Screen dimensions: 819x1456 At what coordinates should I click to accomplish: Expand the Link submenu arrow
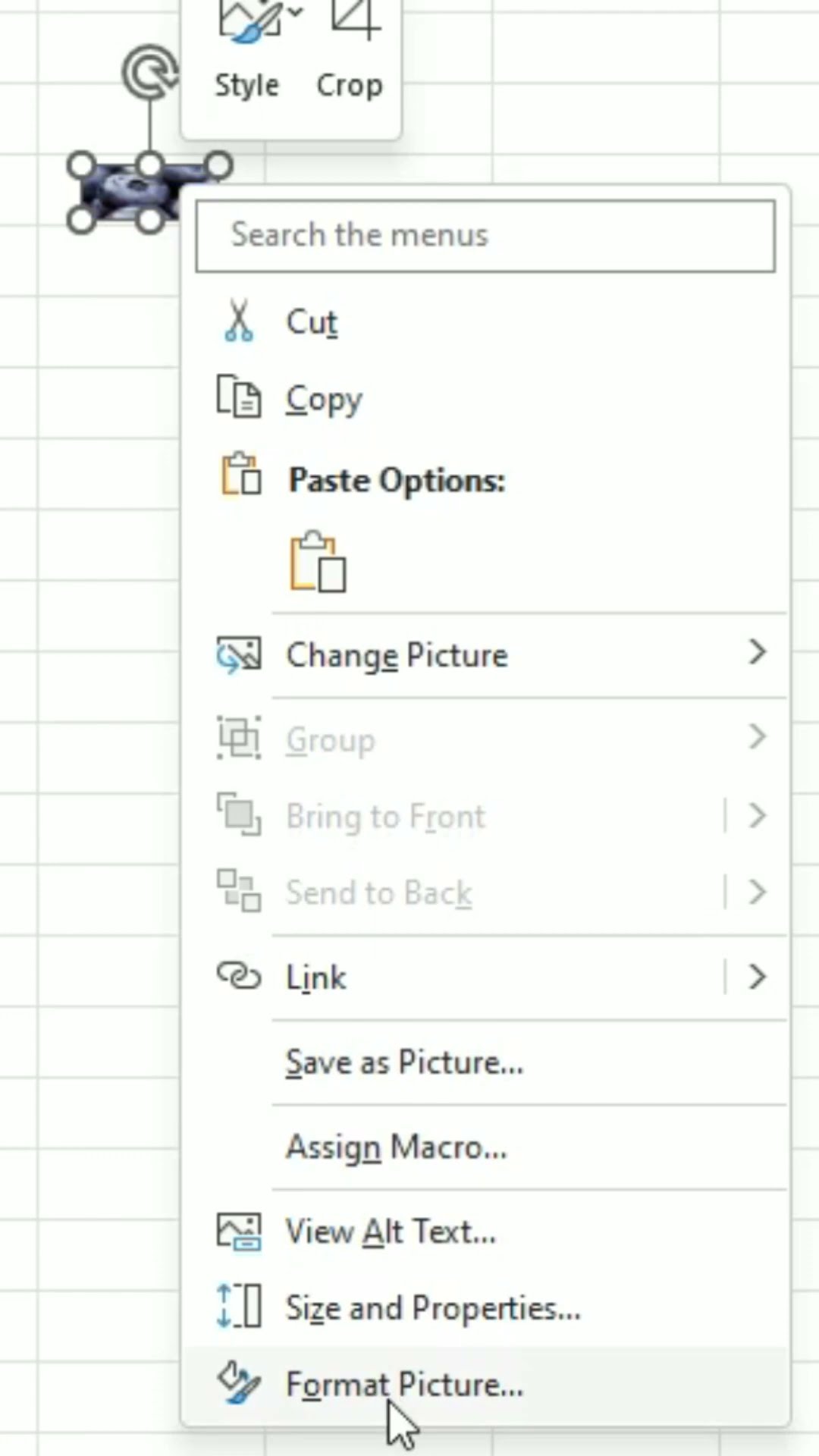[757, 977]
